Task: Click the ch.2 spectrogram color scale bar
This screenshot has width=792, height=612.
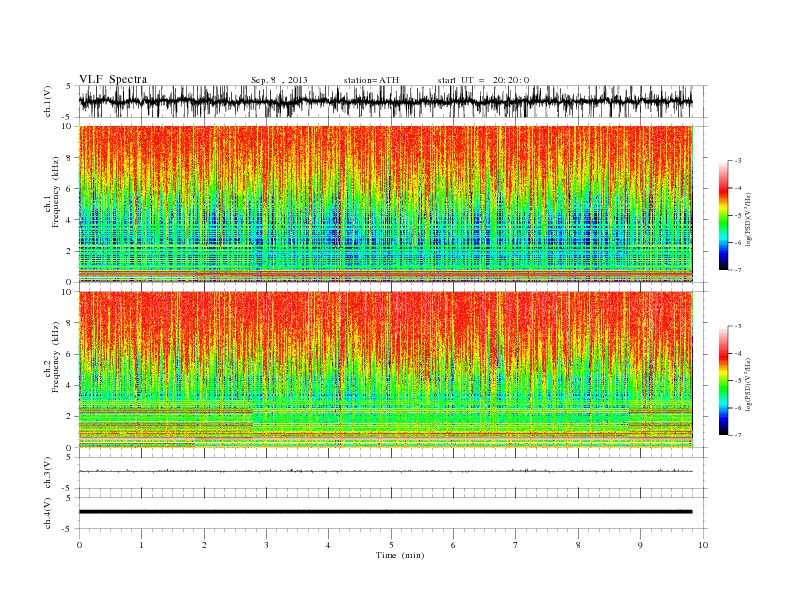Action: [x=723, y=380]
